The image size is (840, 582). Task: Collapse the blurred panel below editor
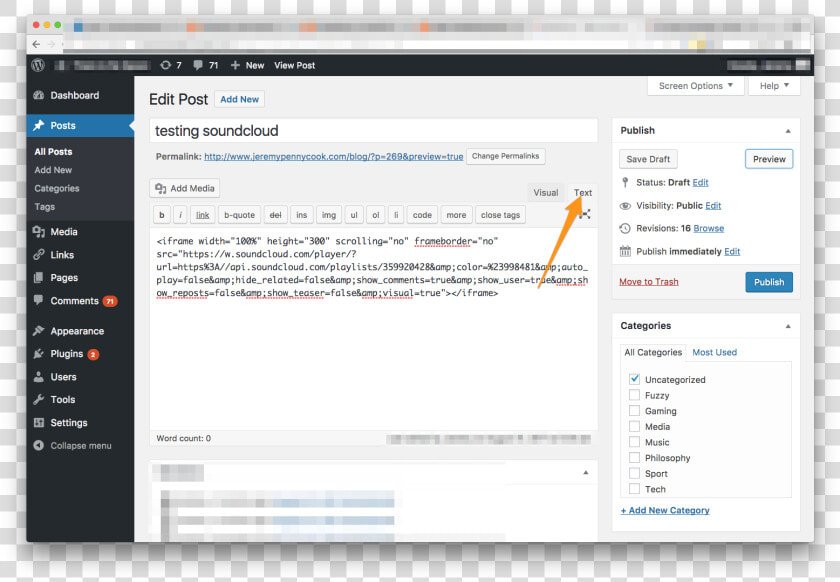(x=586, y=472)
